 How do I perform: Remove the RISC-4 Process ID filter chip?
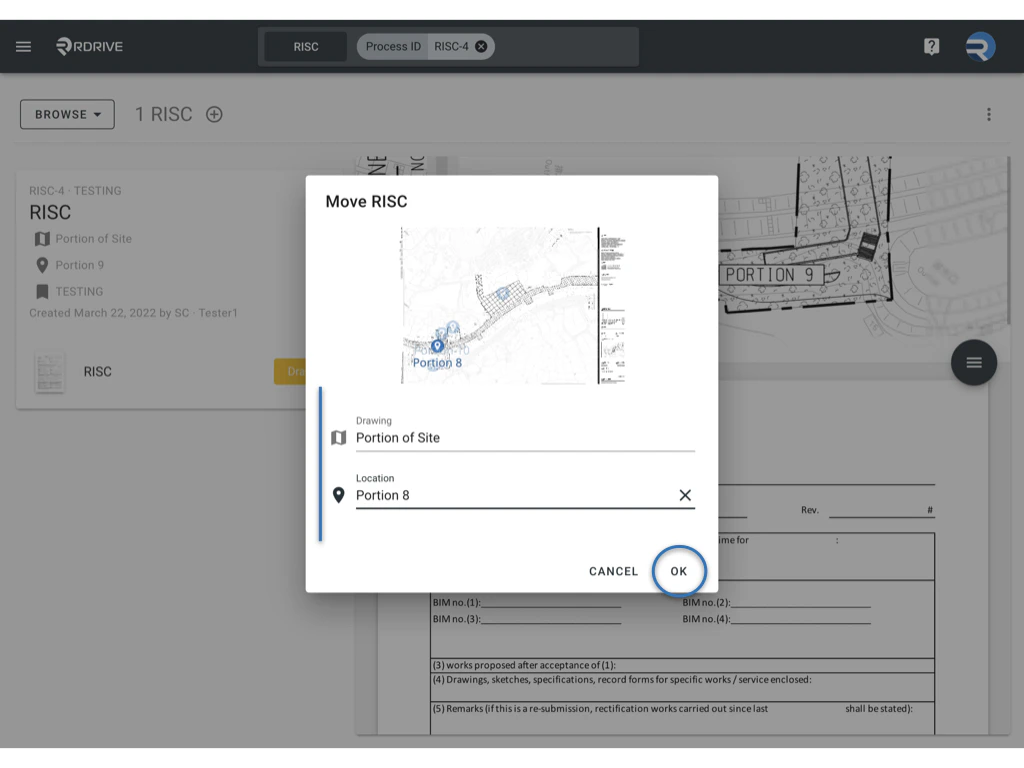tap(481, 46)
